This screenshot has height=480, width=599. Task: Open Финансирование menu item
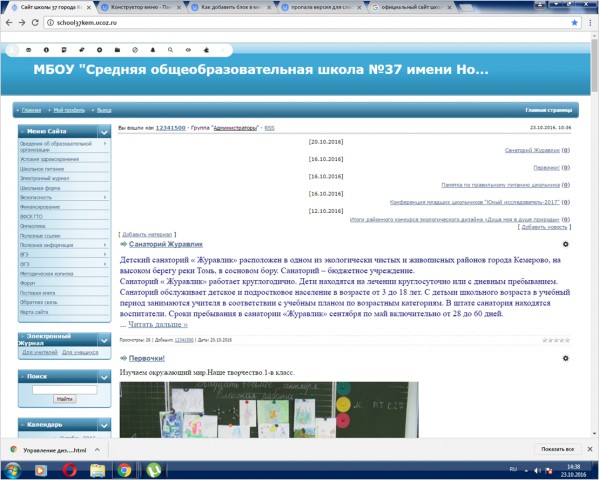40,207
